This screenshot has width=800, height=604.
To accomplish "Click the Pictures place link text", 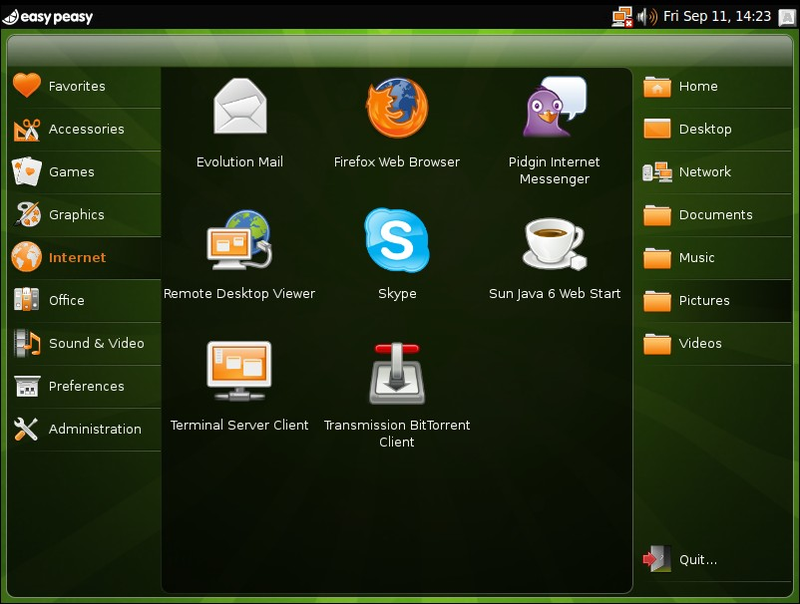I will coord(704,300).
